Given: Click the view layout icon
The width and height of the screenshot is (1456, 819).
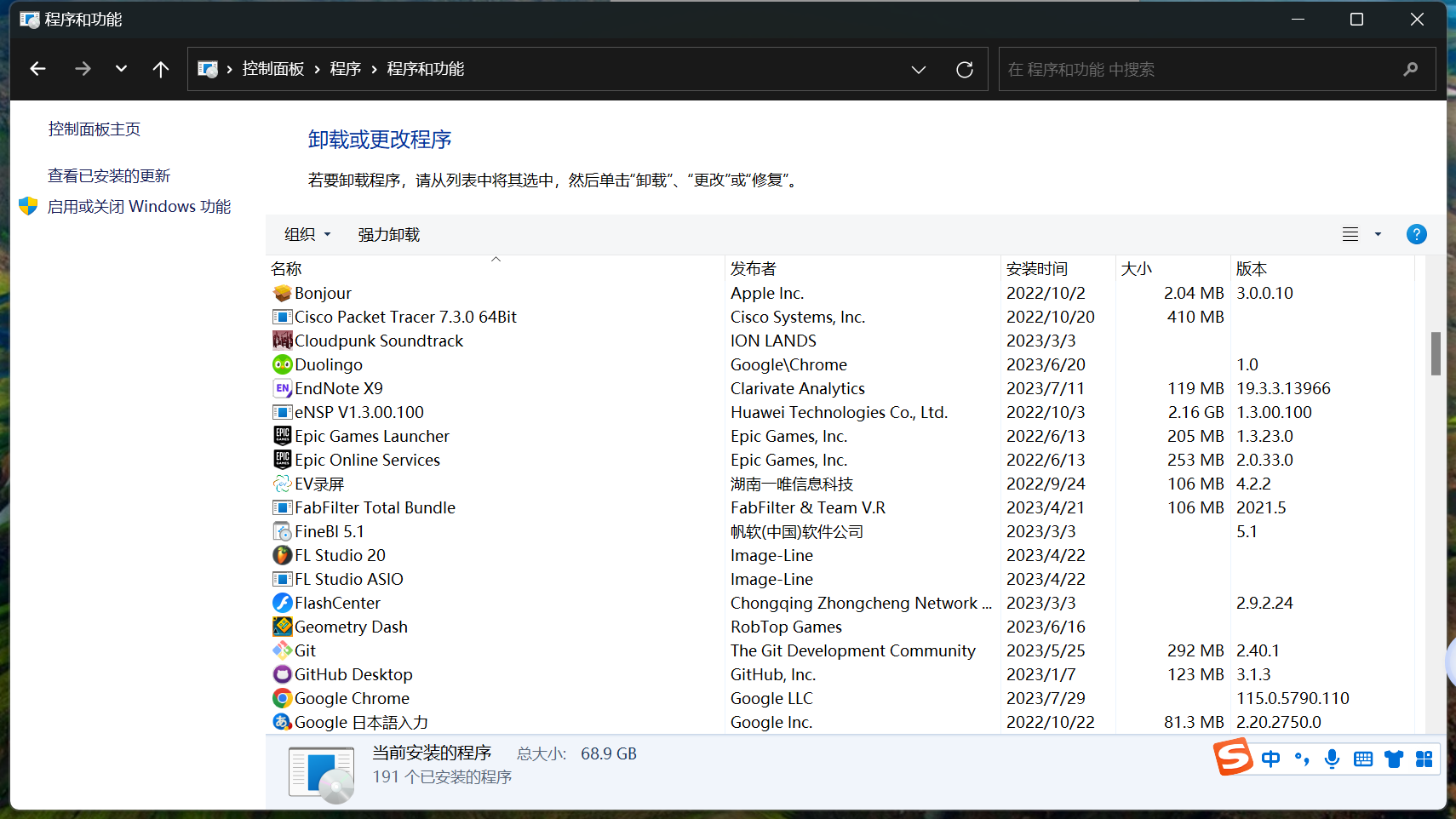Looking at the screenshot, I should tap(1350, 234).
